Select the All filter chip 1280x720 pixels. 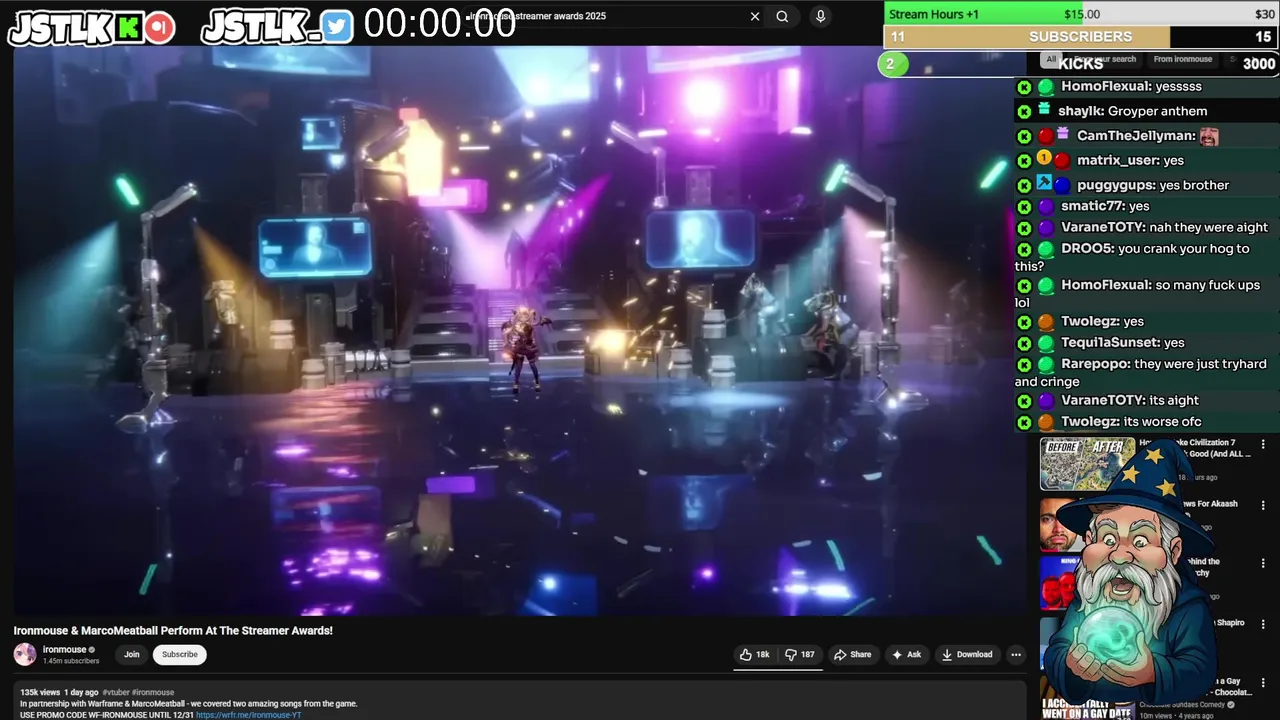(x=1051, y=60)
